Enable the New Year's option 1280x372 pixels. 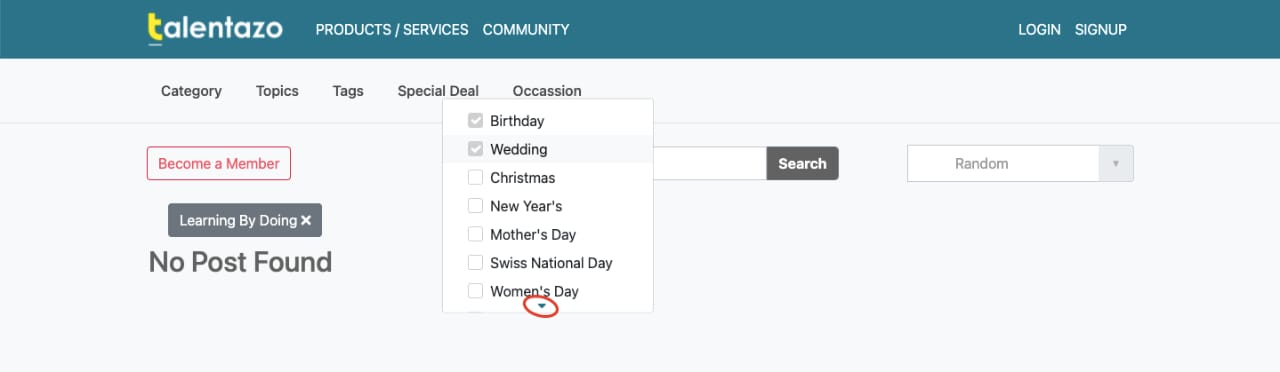click(475, 206)
